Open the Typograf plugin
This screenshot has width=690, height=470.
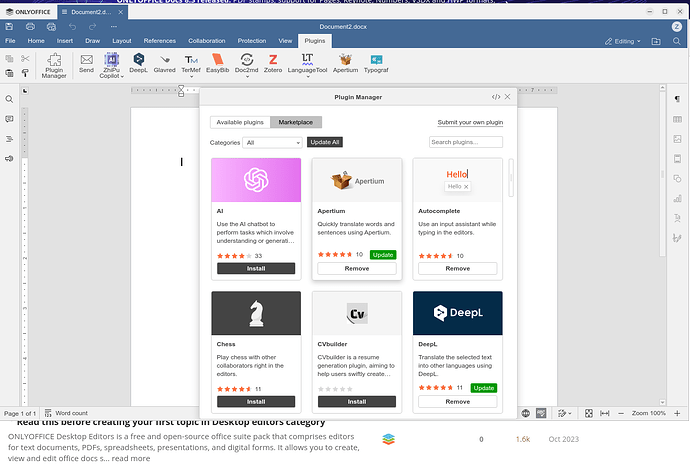376,63
